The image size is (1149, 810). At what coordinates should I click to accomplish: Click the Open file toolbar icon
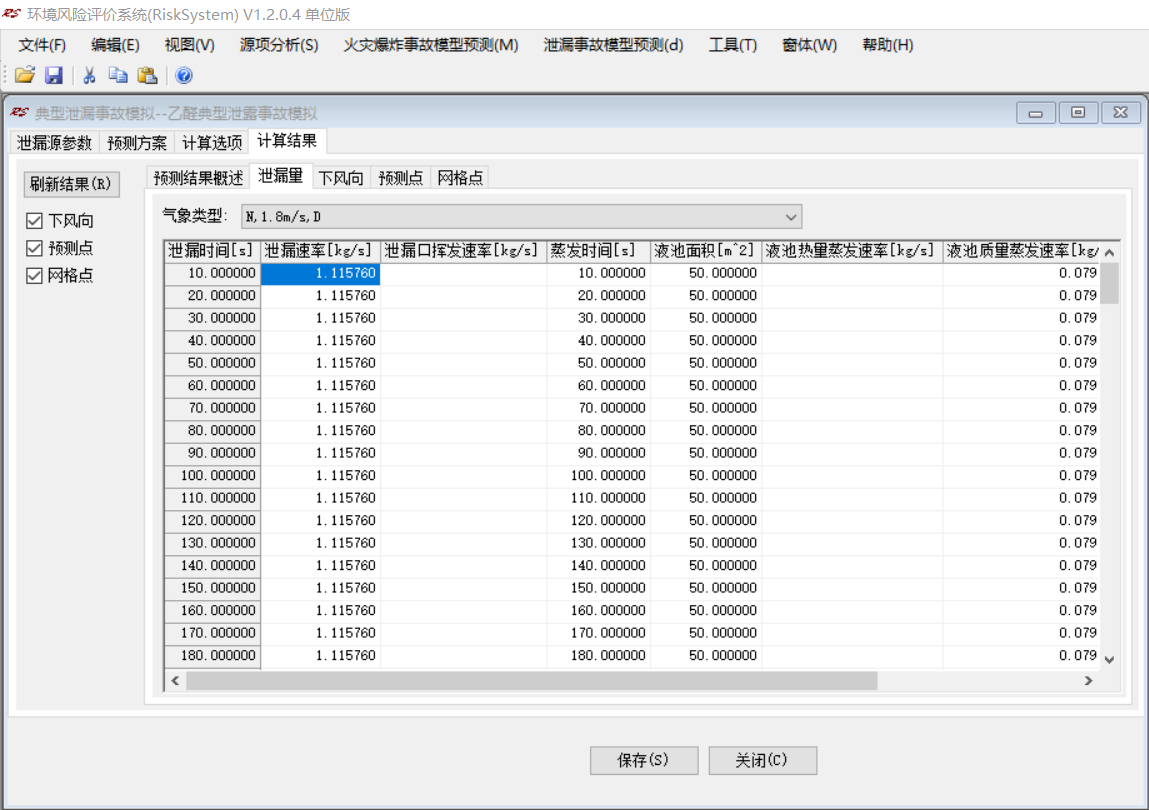pyautogui.click(x=25, y=75)
